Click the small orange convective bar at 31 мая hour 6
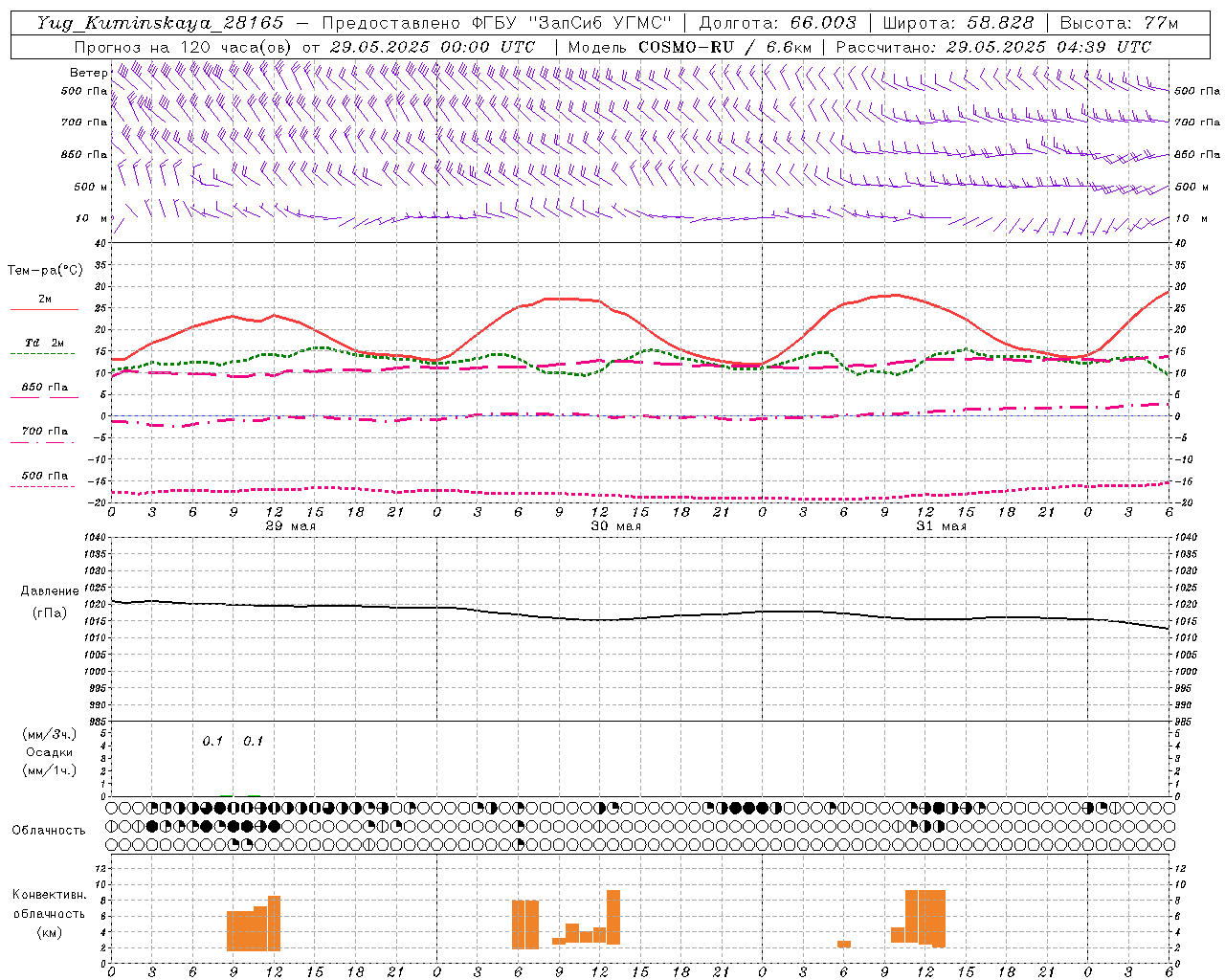 coord(844,944)
